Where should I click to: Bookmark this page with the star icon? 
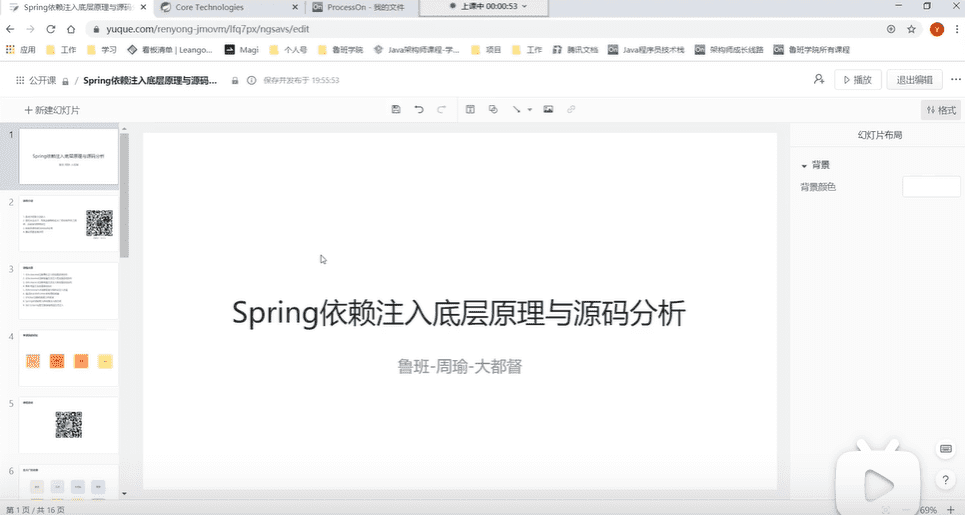911,29
